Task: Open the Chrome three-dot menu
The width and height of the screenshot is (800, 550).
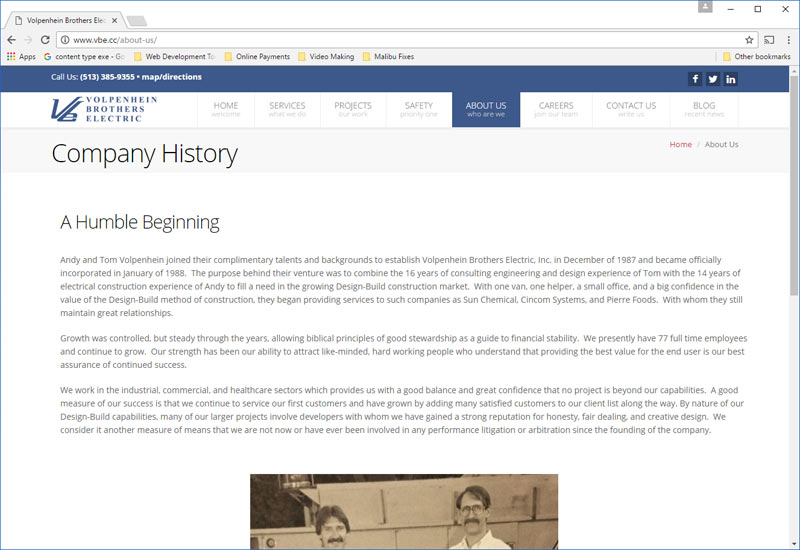Action: 788,40
